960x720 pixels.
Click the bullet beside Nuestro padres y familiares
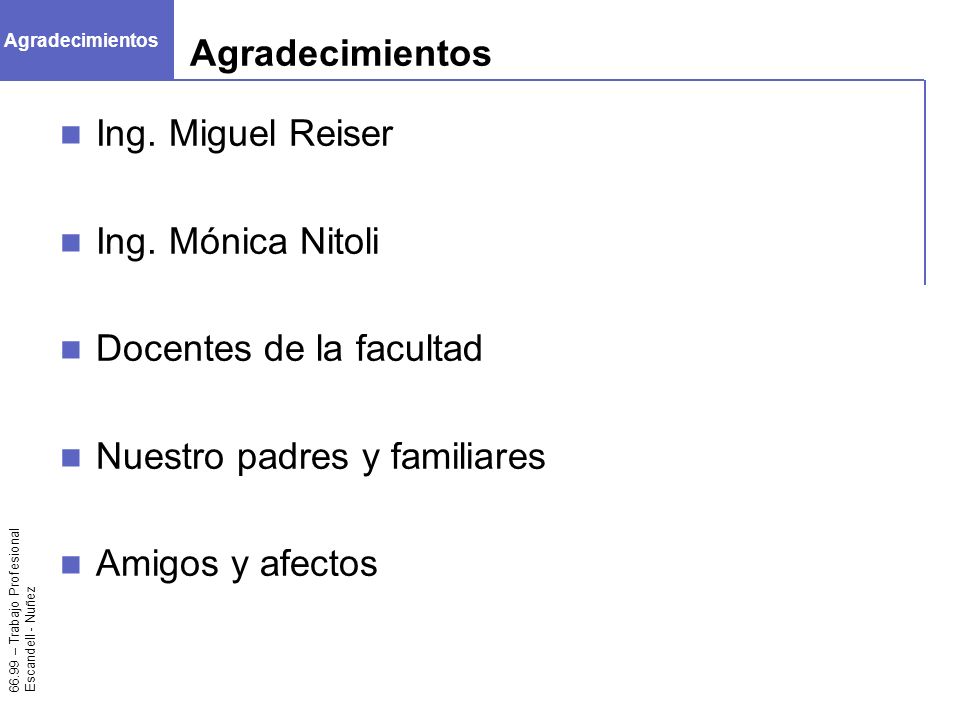(x=71, y=458)
